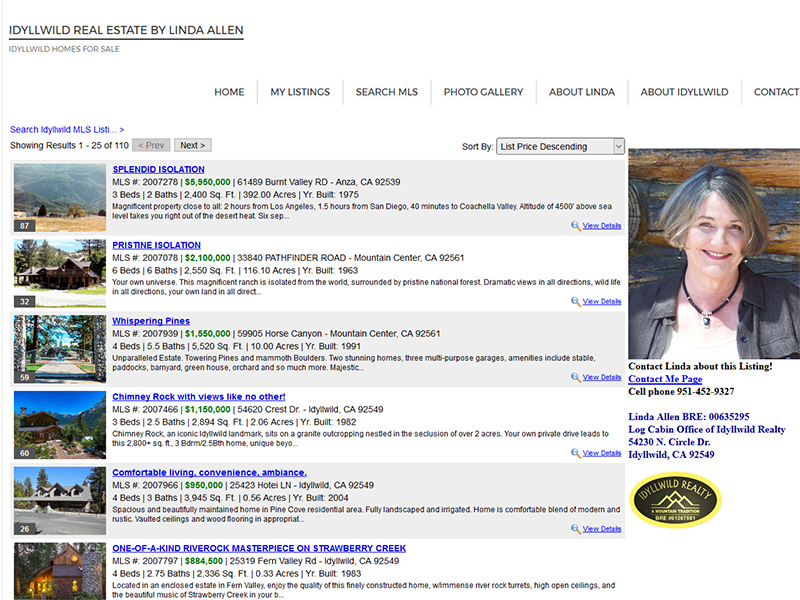Open the Sort By dropdown
Screen dimensions: 800x600
[x=560, y=146]
